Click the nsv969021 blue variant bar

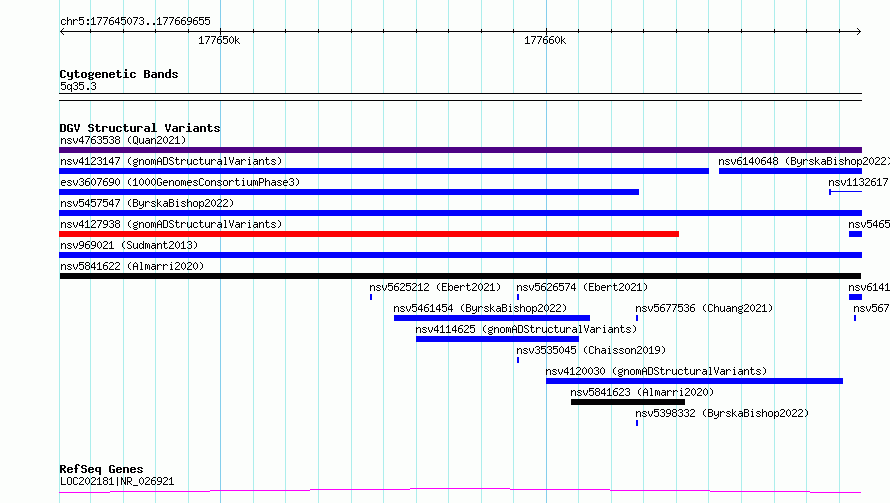[x=460, y=255]
